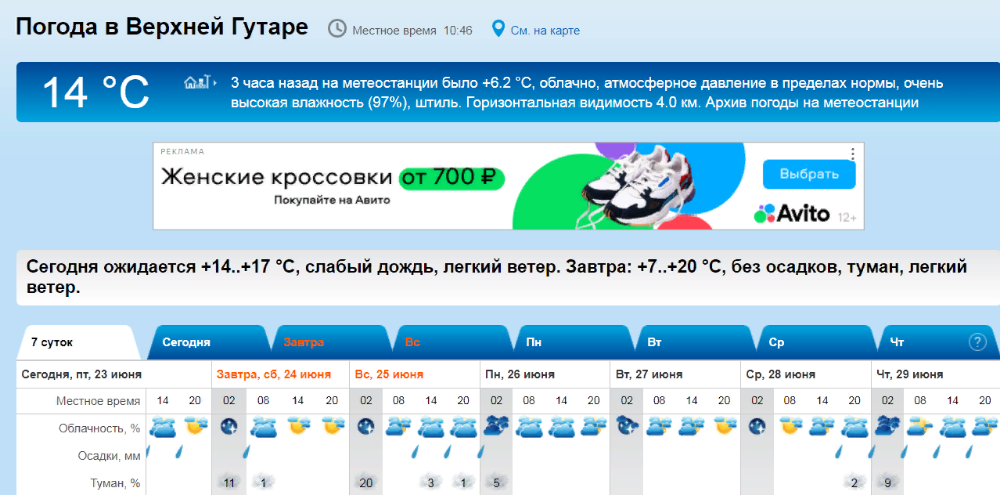This screenshot has height=495, width=1000.
Task: Open the Ср forecast tab
Action: [776, 342]
